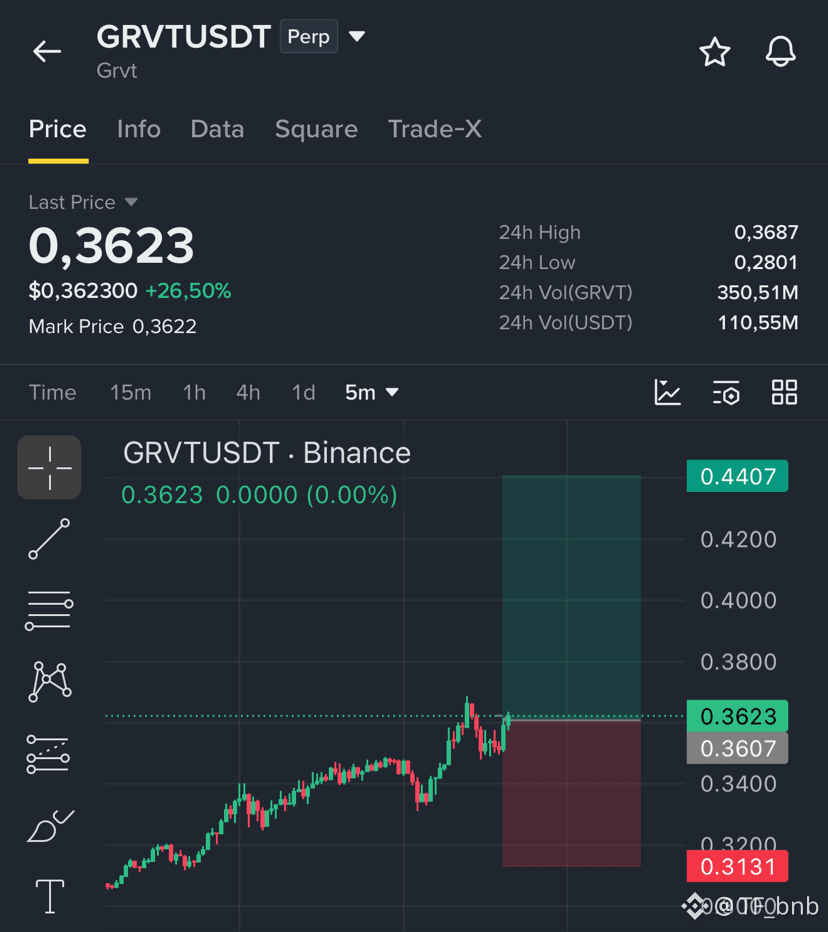Click the +26,50% change percentage
The width and height of the screenshot is (828, 932).
click(x=188, y=291)
